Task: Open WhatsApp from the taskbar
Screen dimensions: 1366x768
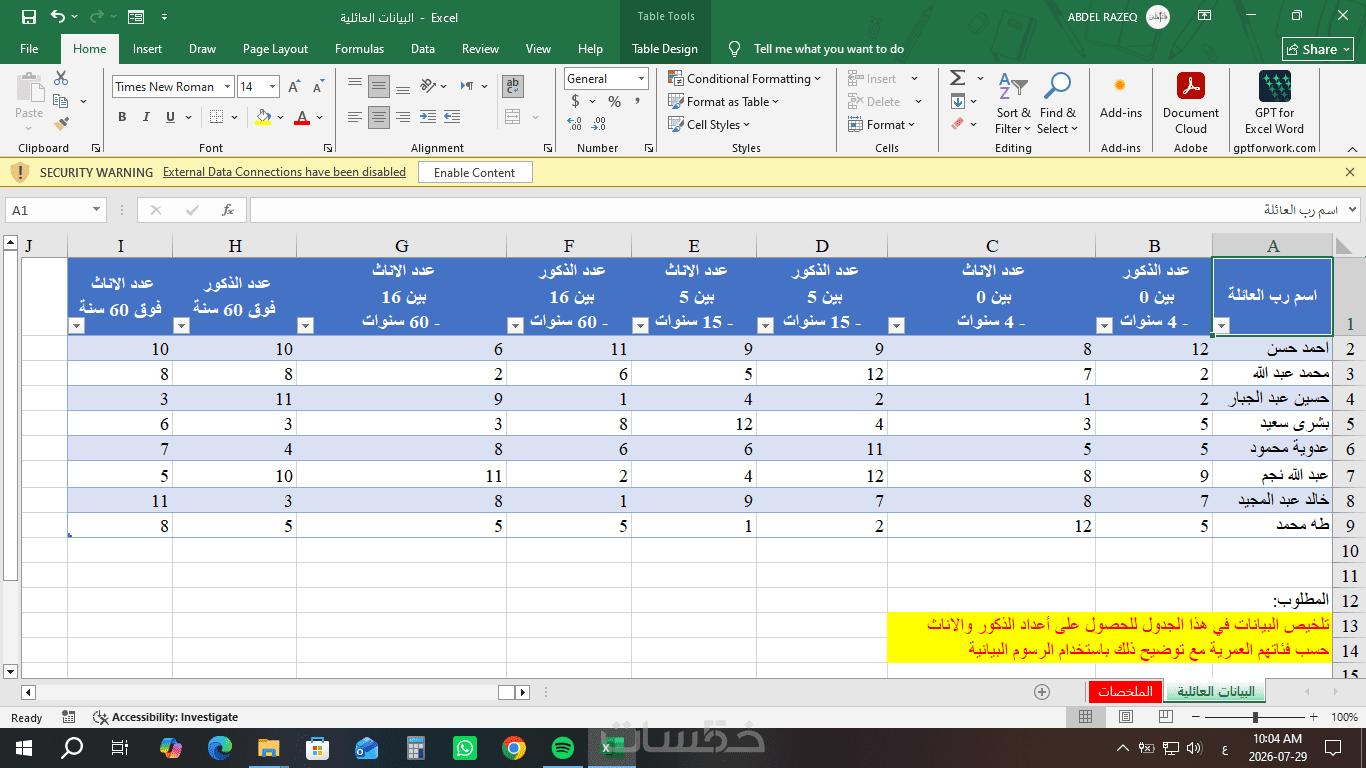Action: point(465,747)
